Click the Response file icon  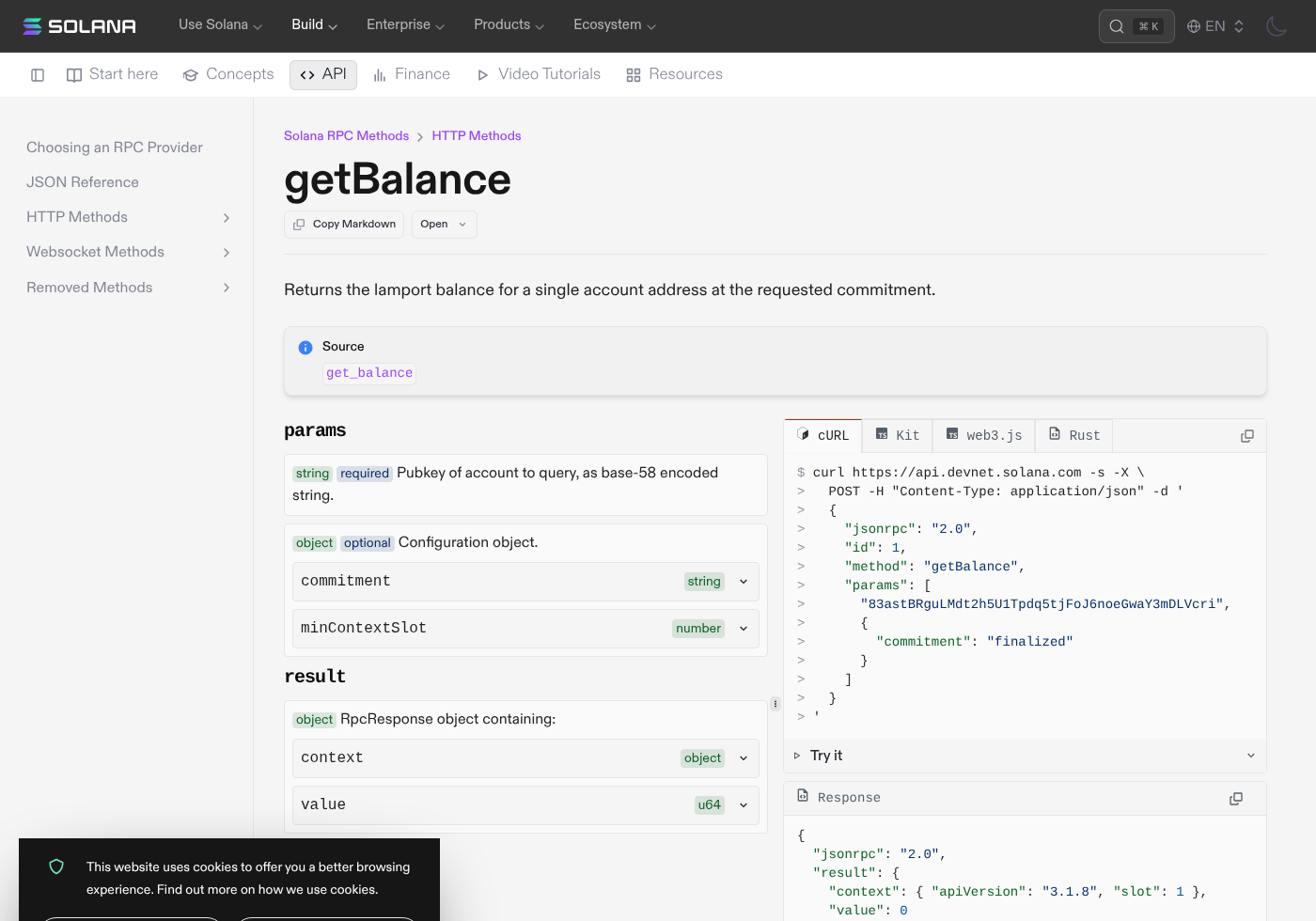[803, 796]
